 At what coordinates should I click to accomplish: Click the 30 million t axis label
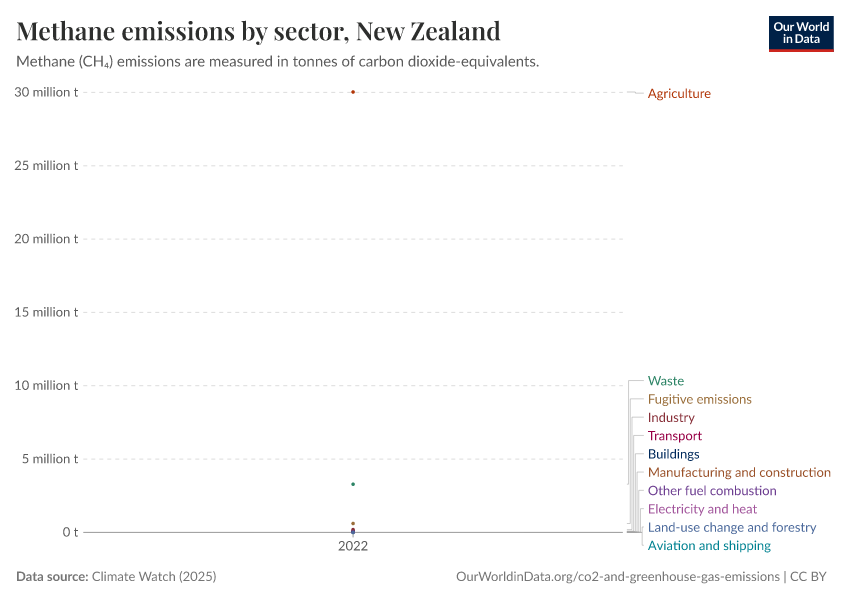pos(46,92)
